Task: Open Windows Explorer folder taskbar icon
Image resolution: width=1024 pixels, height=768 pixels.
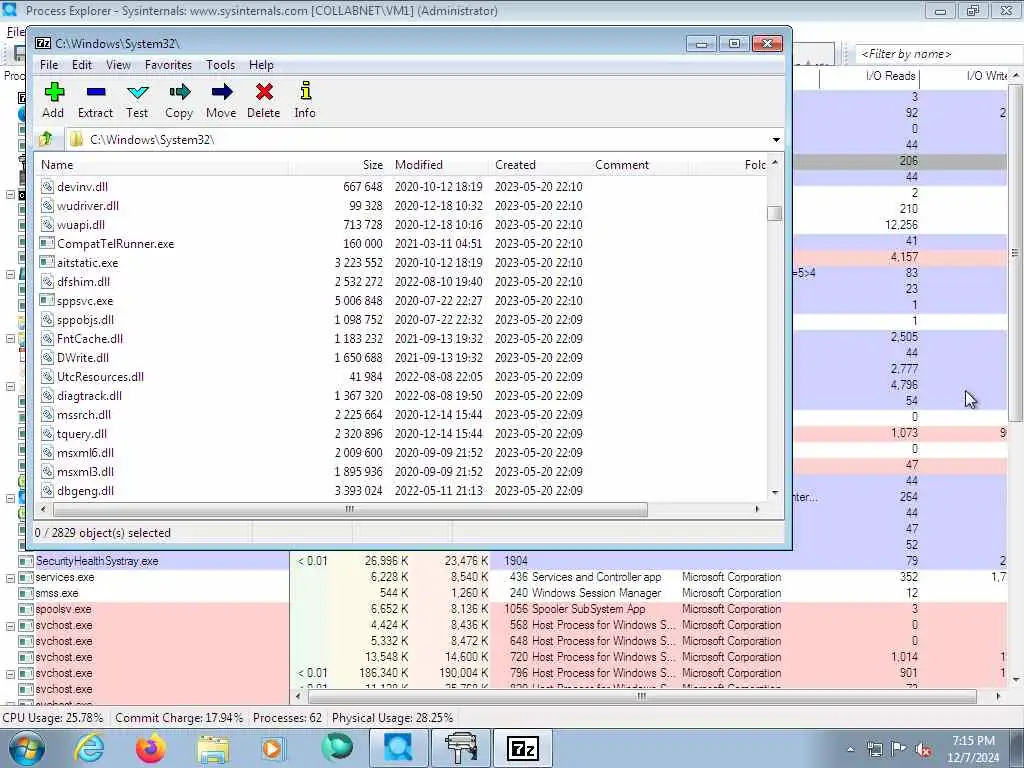Action: 213,748
